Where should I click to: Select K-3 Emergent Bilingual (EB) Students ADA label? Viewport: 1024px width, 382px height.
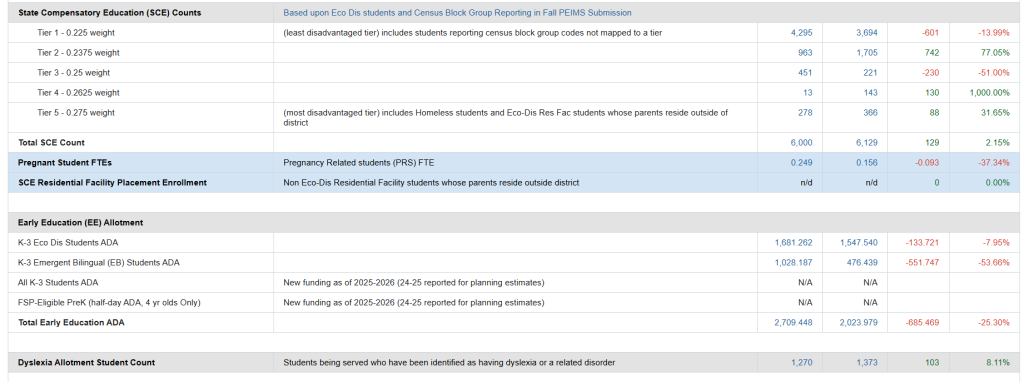[x=99, y=263]
